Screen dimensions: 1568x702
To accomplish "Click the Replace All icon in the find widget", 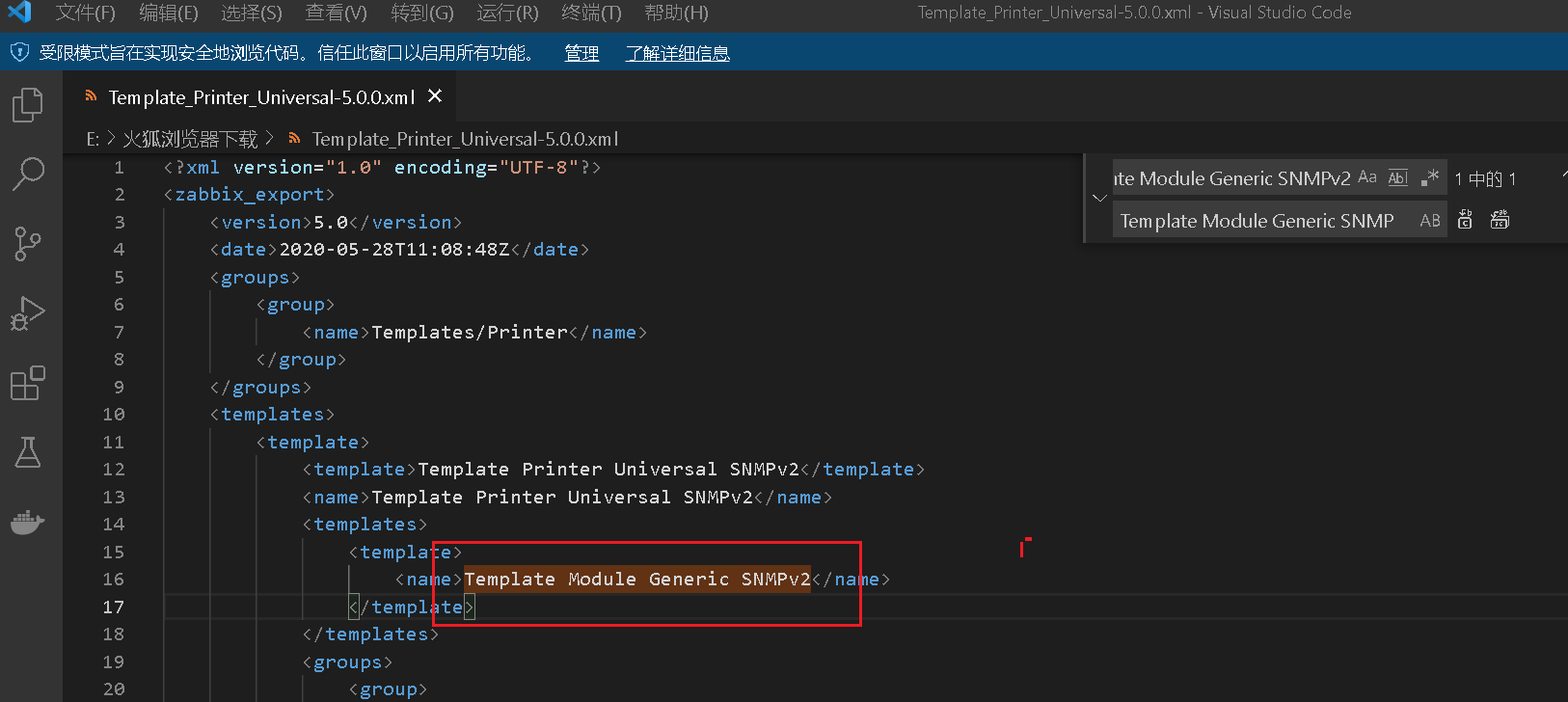I will pyautogui.click(x=1500, y=221).
